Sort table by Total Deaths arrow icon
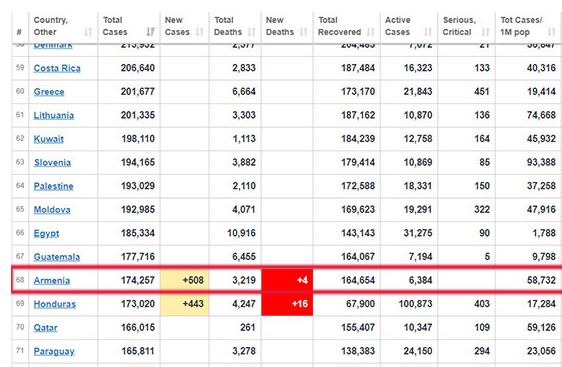Viewport: 562px width, 367px height. (x=252, y=32)
